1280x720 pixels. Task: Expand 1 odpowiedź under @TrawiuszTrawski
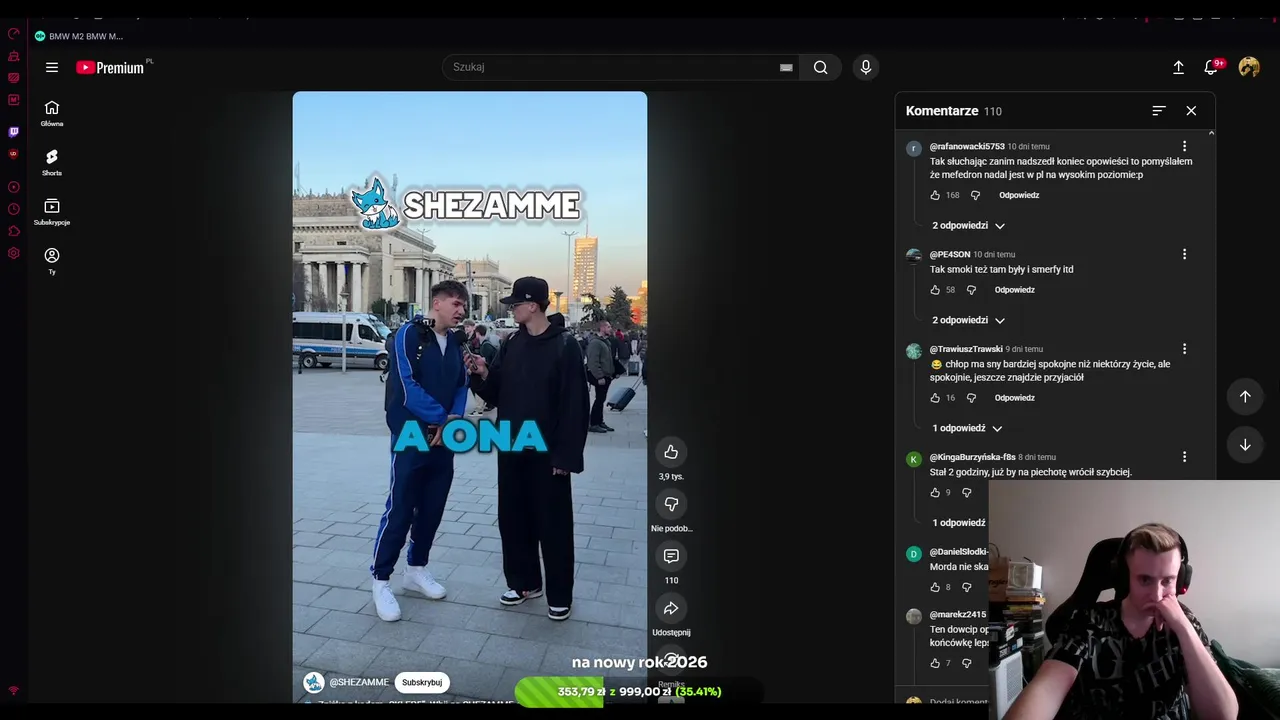coord(967,428)
